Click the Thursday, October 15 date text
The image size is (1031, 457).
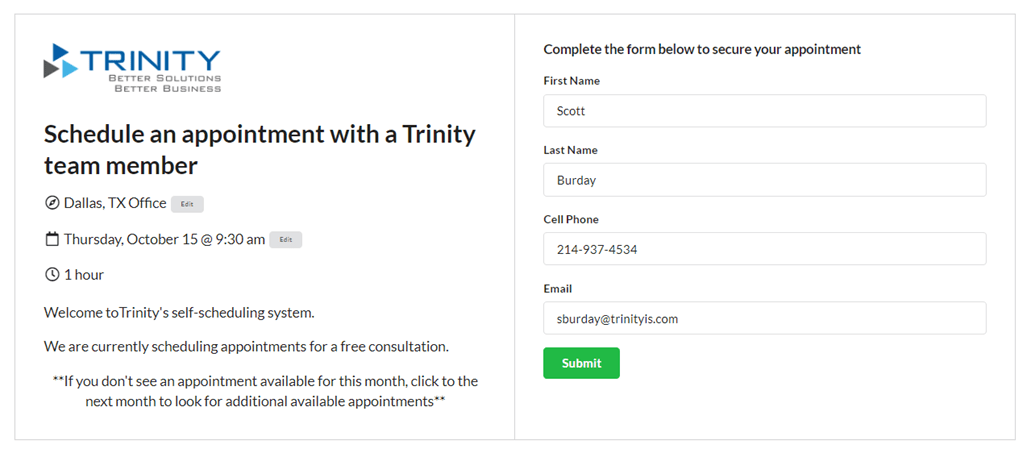click(x=164, y=239)
